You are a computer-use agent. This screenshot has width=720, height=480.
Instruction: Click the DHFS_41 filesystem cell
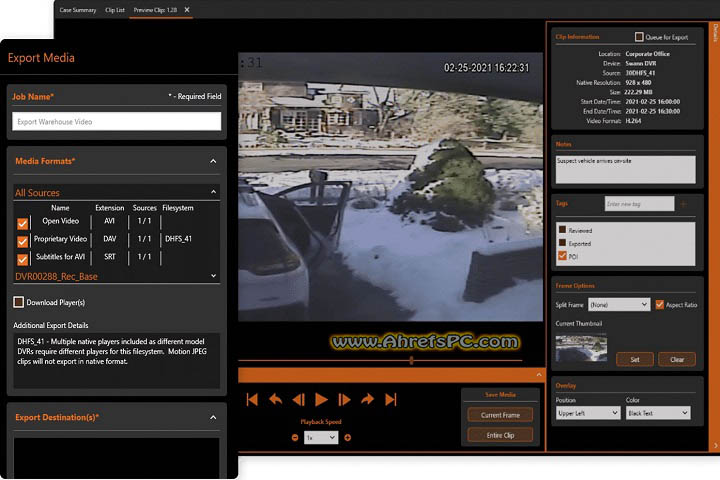click(179, 239)
